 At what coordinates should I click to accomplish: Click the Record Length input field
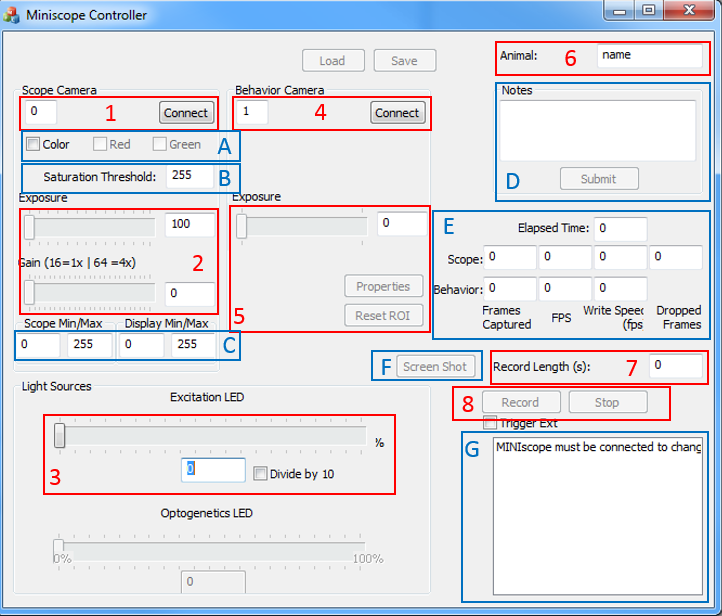(x=675, y=366)
